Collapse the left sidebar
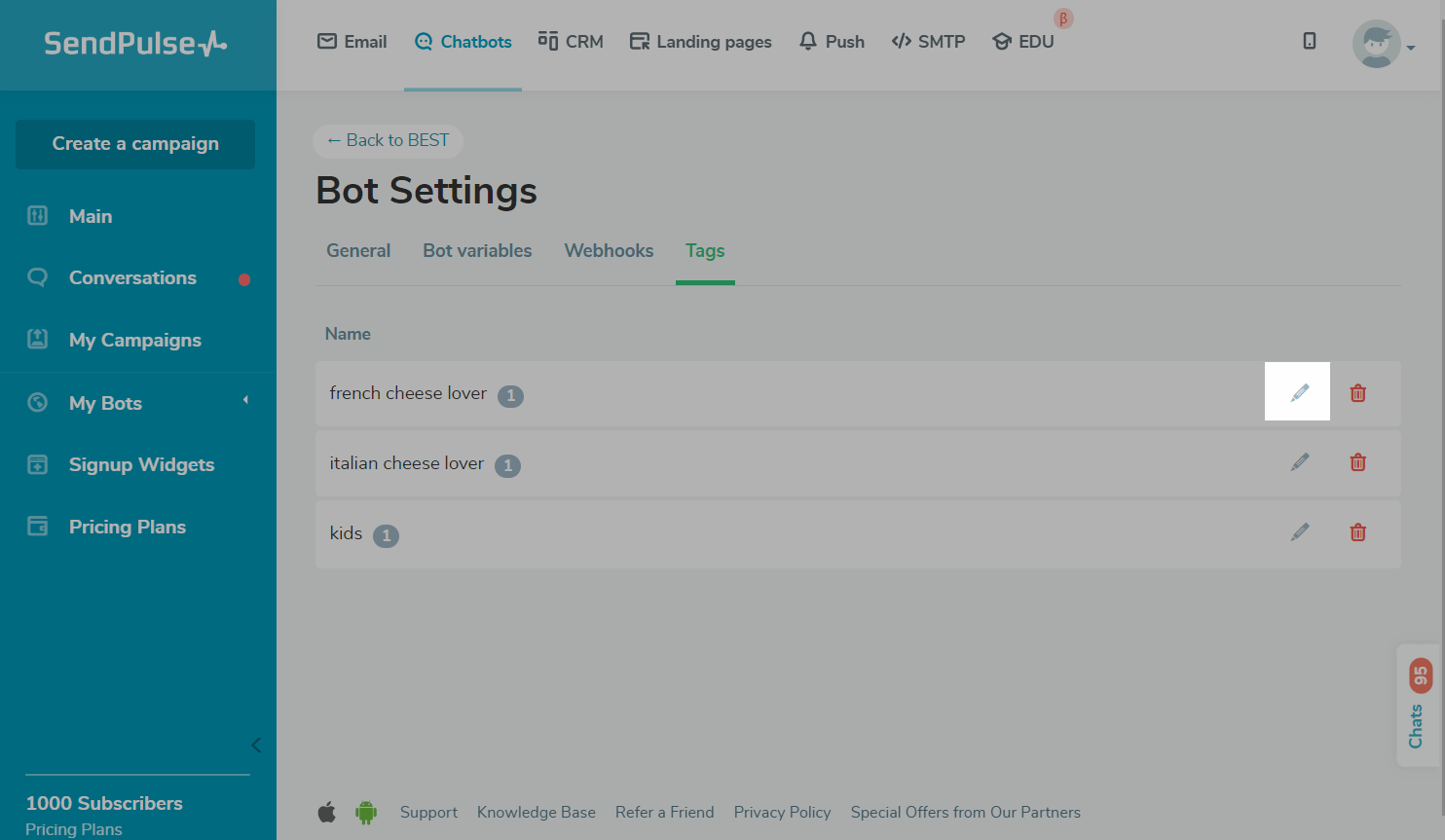 pyautogui.click(x=256, y=745)
